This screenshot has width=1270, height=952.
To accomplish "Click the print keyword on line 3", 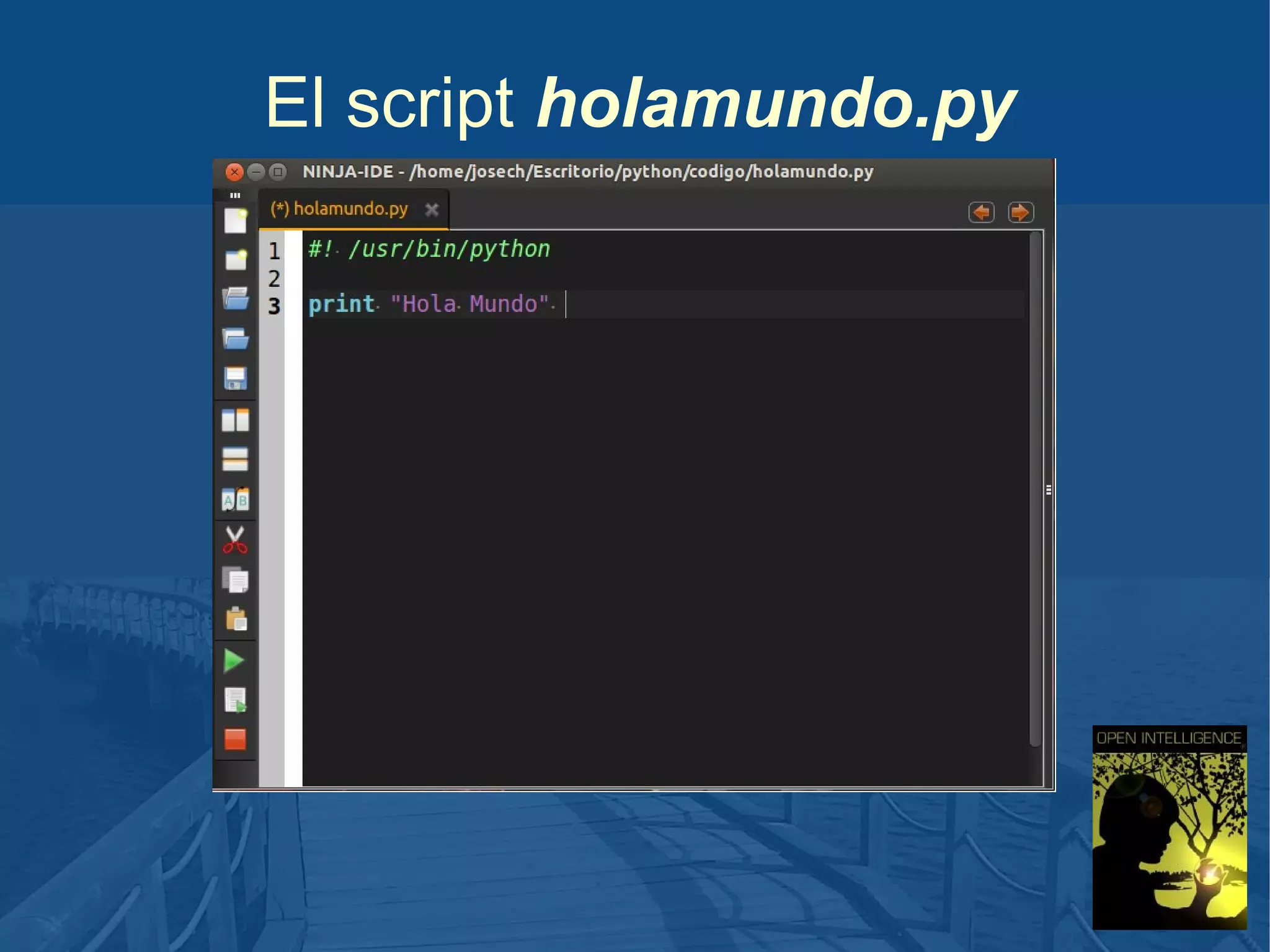I will (x=341, y=305).
